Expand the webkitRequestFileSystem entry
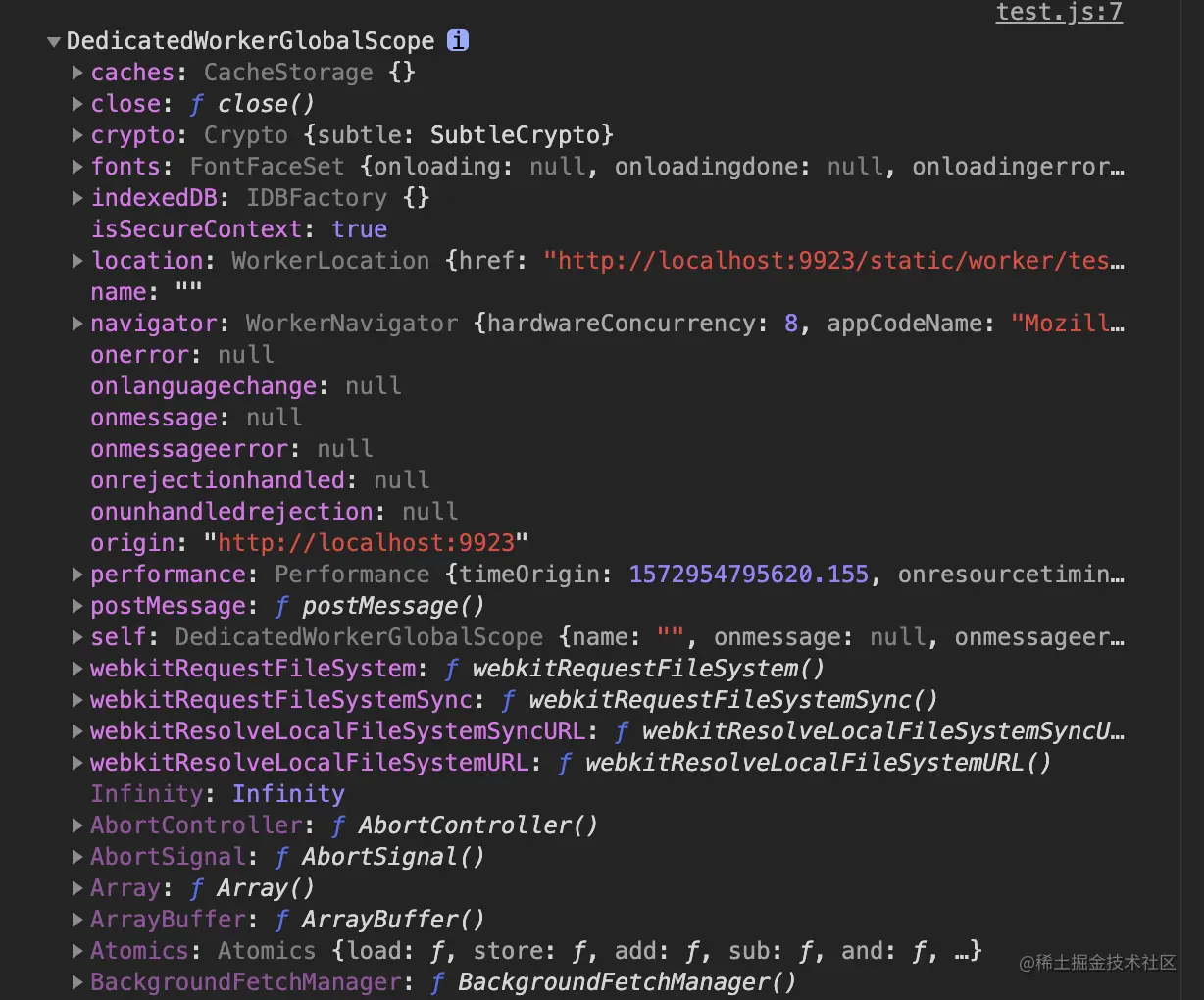The image size is (1204, 1000). 77,669
